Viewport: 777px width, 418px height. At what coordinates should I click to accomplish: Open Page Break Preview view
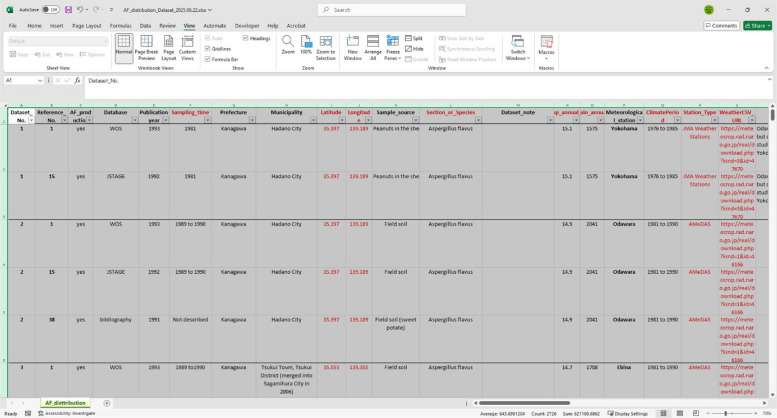pyautogui.click(x=146, y=48)
